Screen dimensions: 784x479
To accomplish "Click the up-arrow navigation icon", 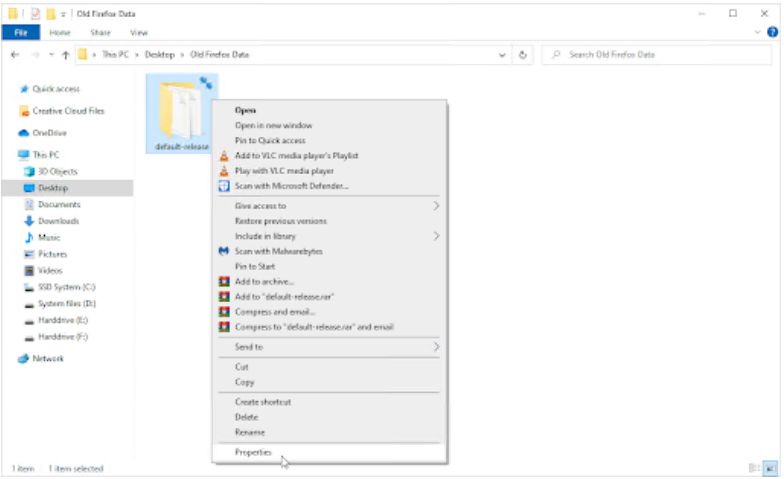I will (x=66, y=55).
